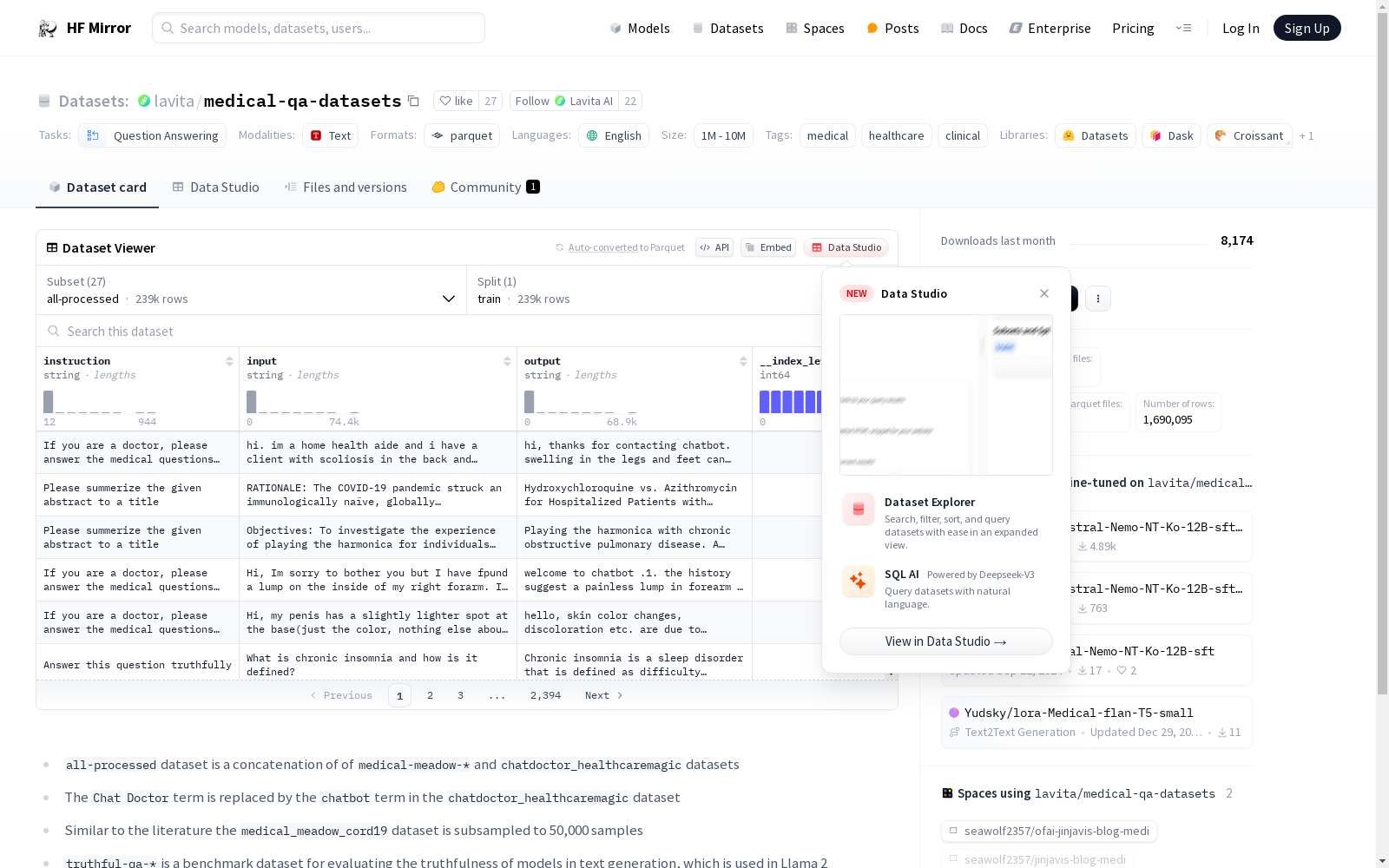Click the Datasets library tag
Screen dimensions: 1389x868
(1096, 135)
